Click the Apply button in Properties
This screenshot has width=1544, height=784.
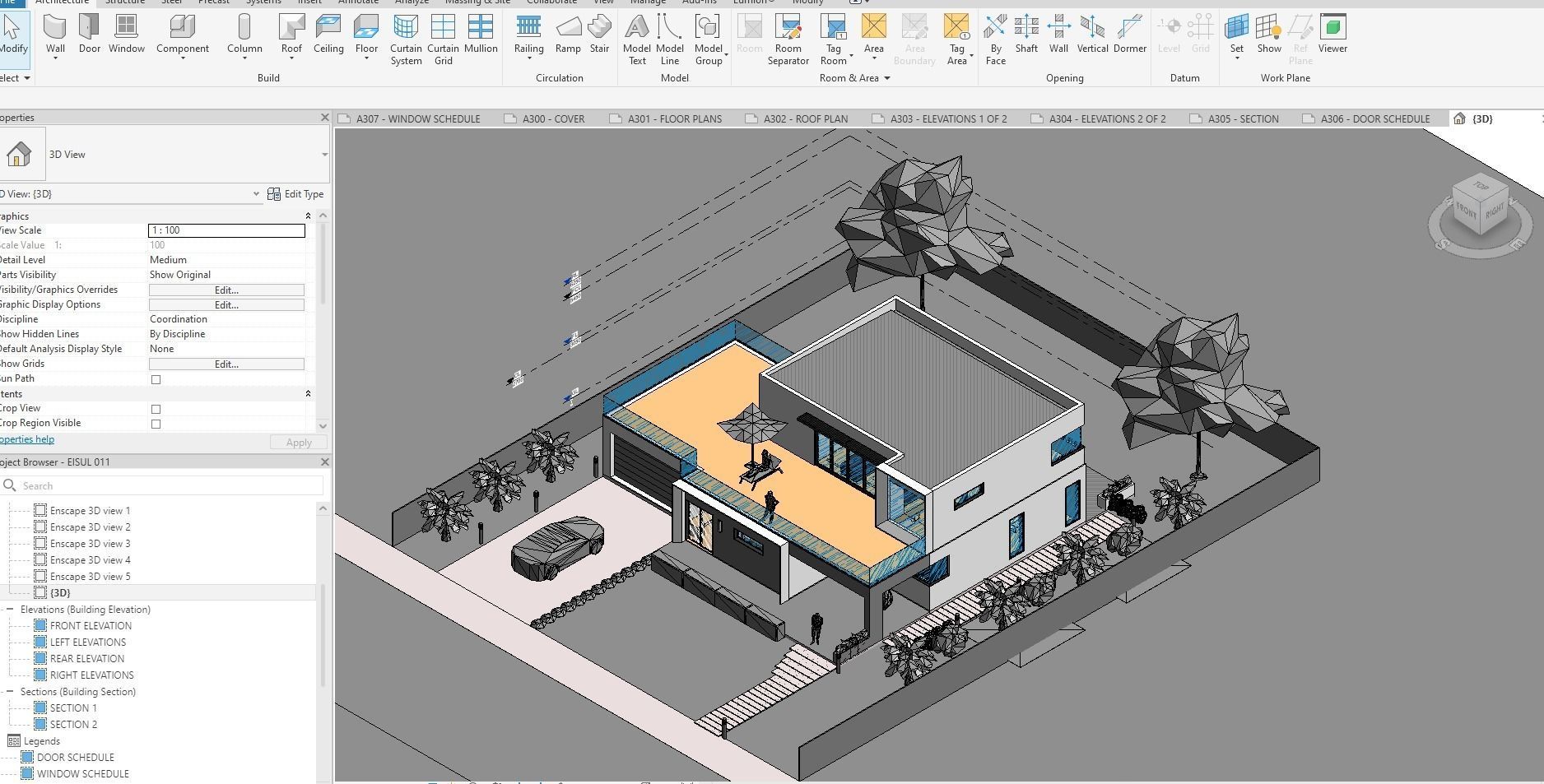click(298, 443)
